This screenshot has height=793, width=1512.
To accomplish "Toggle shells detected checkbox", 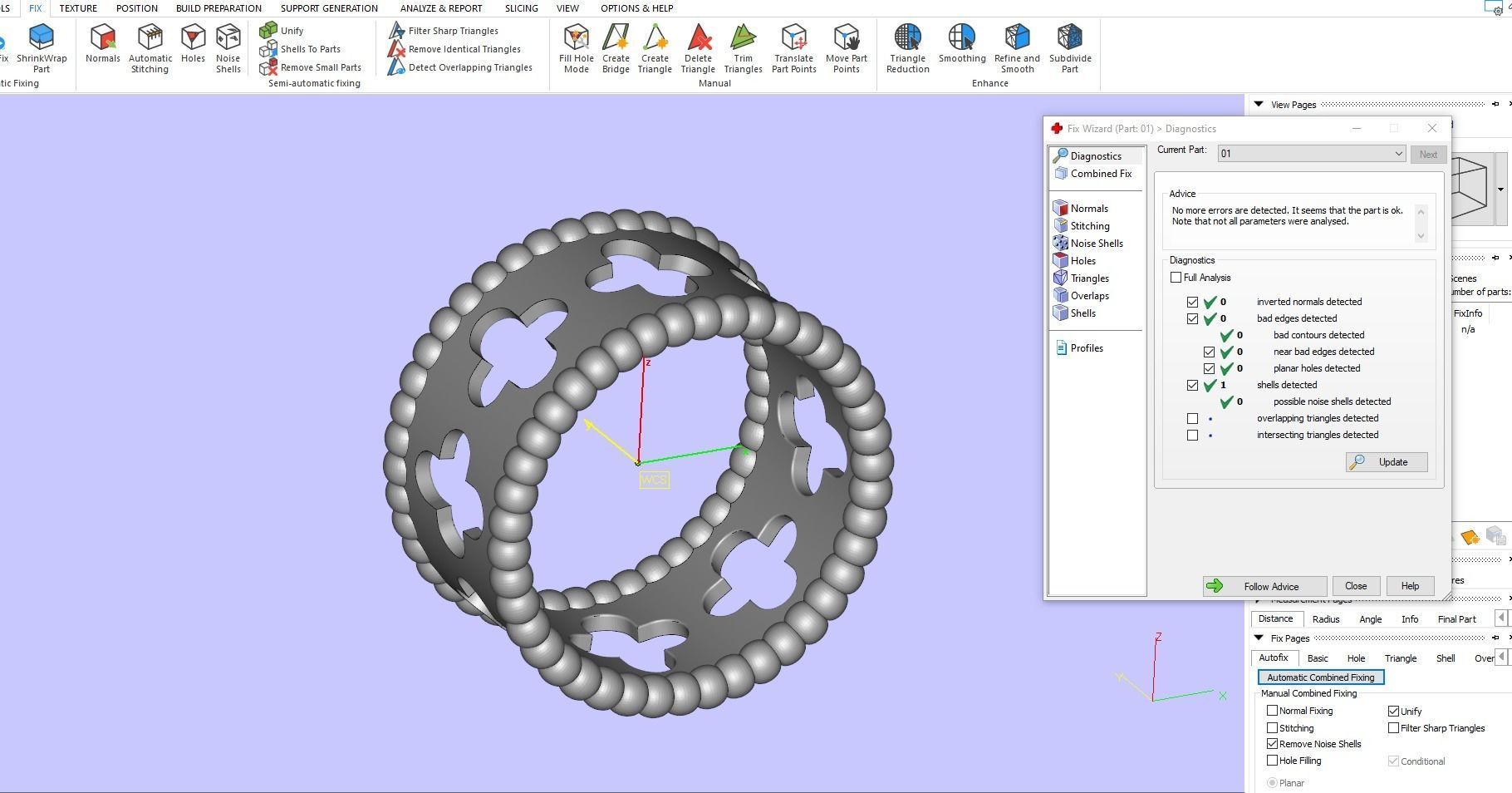I will click(1192, 385).
